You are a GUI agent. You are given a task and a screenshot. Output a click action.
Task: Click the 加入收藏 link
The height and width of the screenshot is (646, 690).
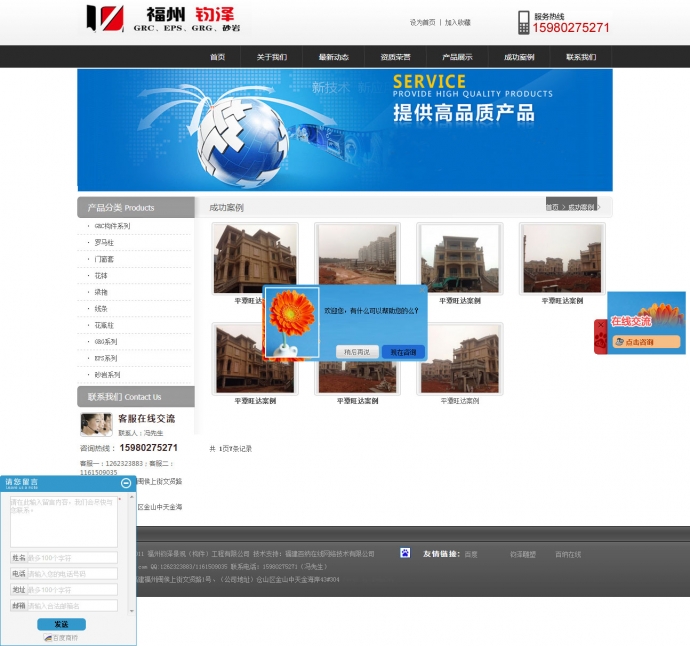point(458,22)
